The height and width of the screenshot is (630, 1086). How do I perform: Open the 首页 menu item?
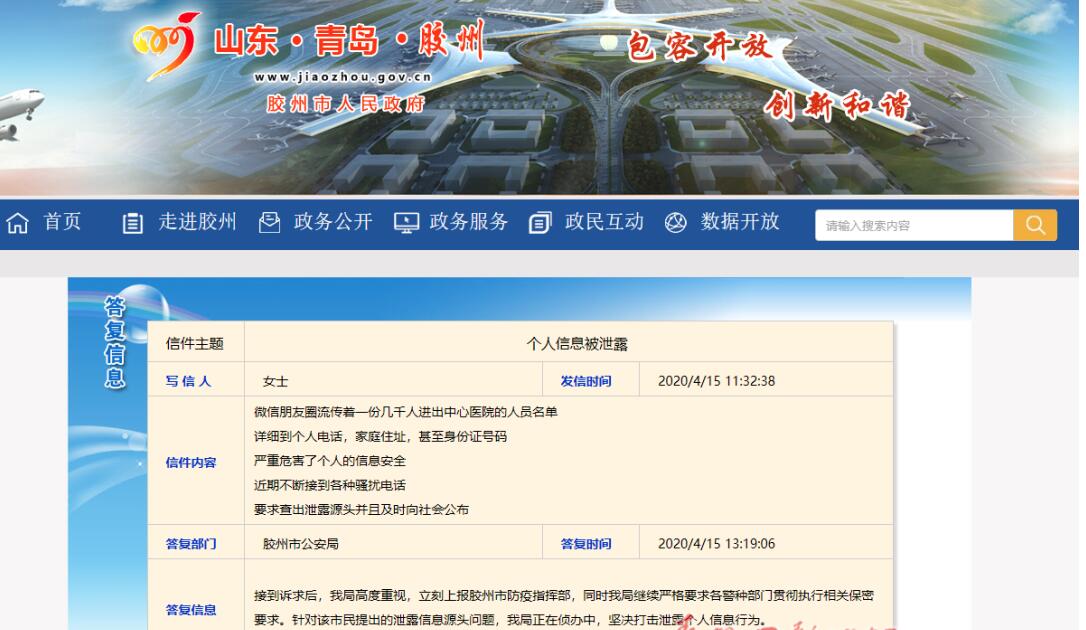62,222
